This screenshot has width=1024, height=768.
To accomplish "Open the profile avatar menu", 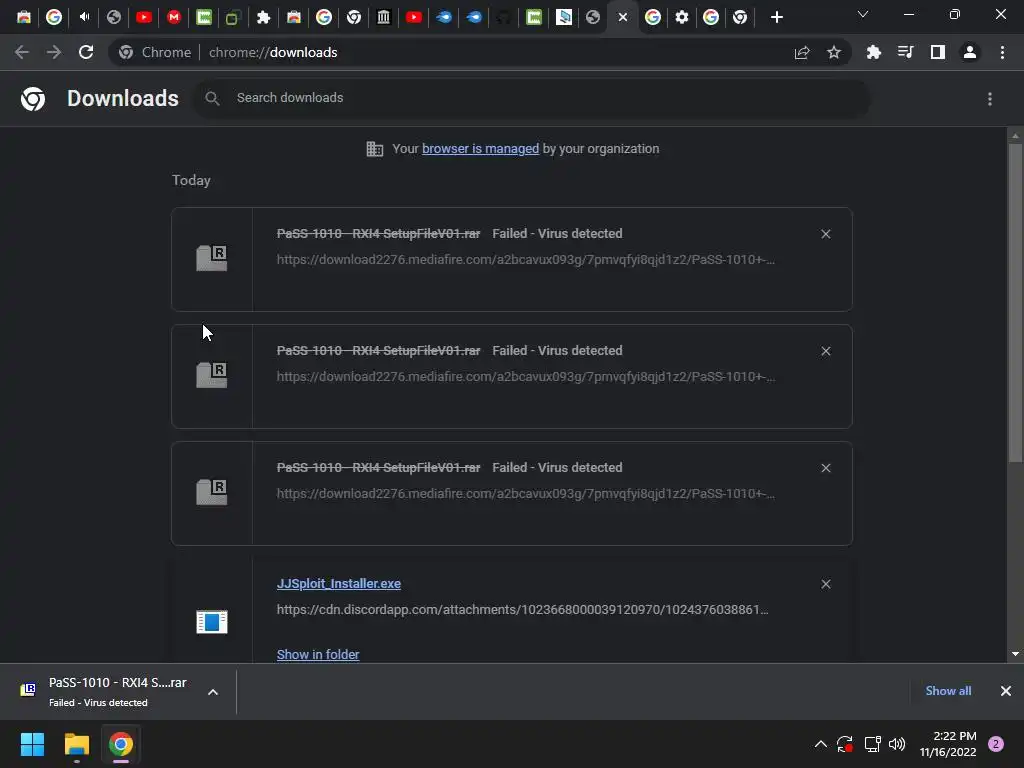I will click(970, 52).
